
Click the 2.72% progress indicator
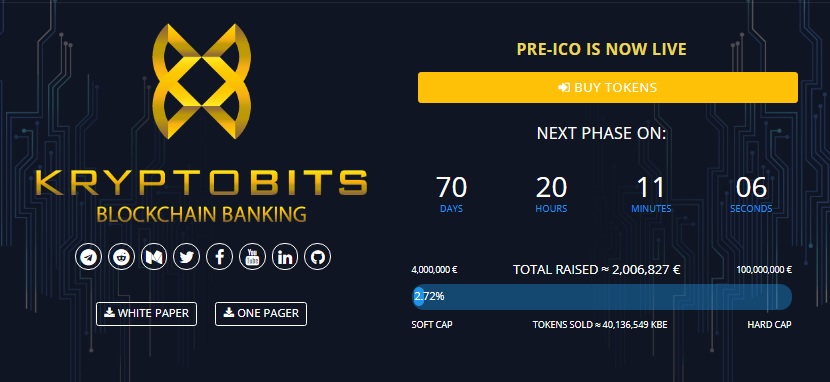click(429, 297)
